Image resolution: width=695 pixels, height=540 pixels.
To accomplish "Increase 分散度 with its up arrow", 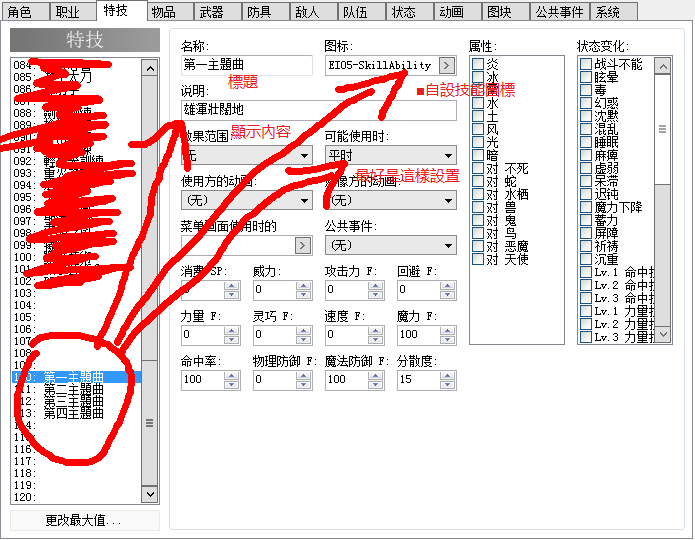I will click(x=448, y=376).
